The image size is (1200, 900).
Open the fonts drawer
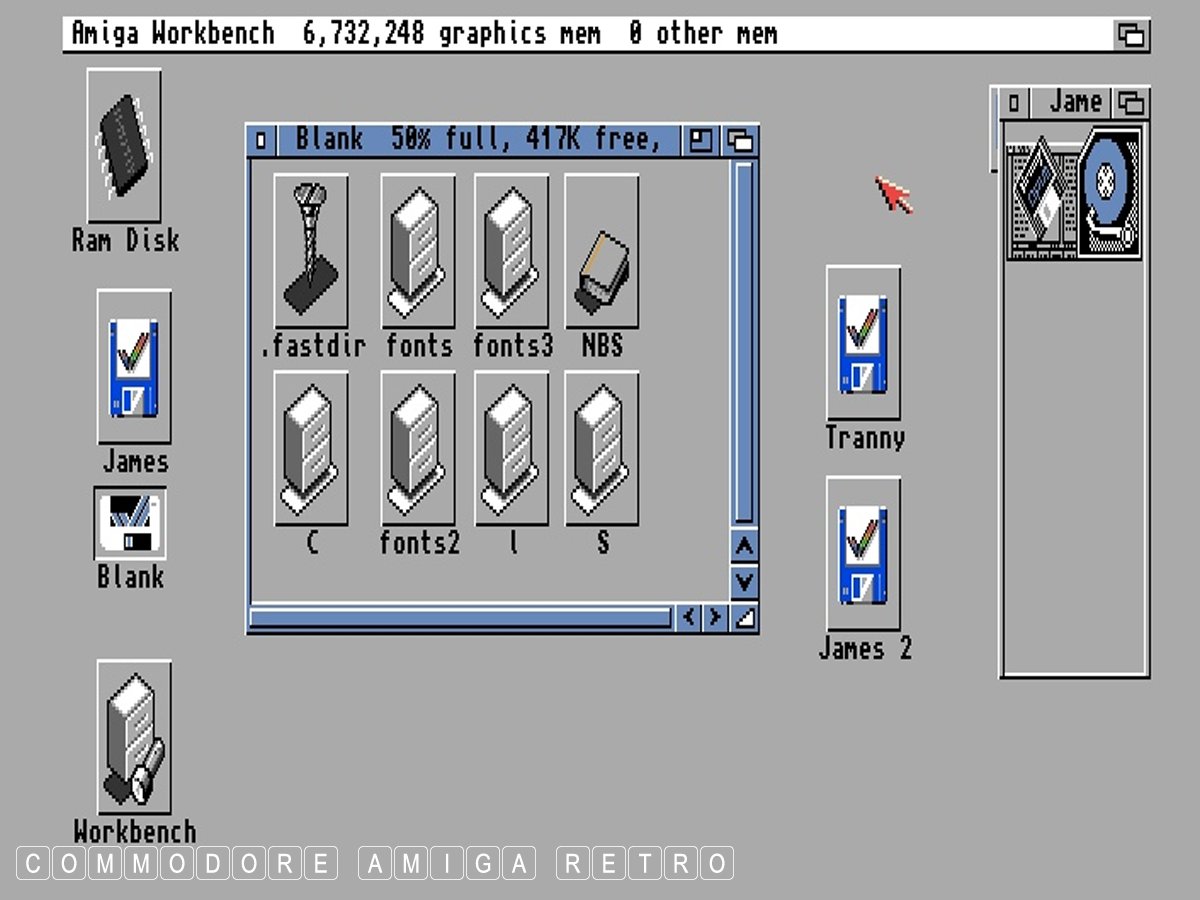tap(418, 250)
